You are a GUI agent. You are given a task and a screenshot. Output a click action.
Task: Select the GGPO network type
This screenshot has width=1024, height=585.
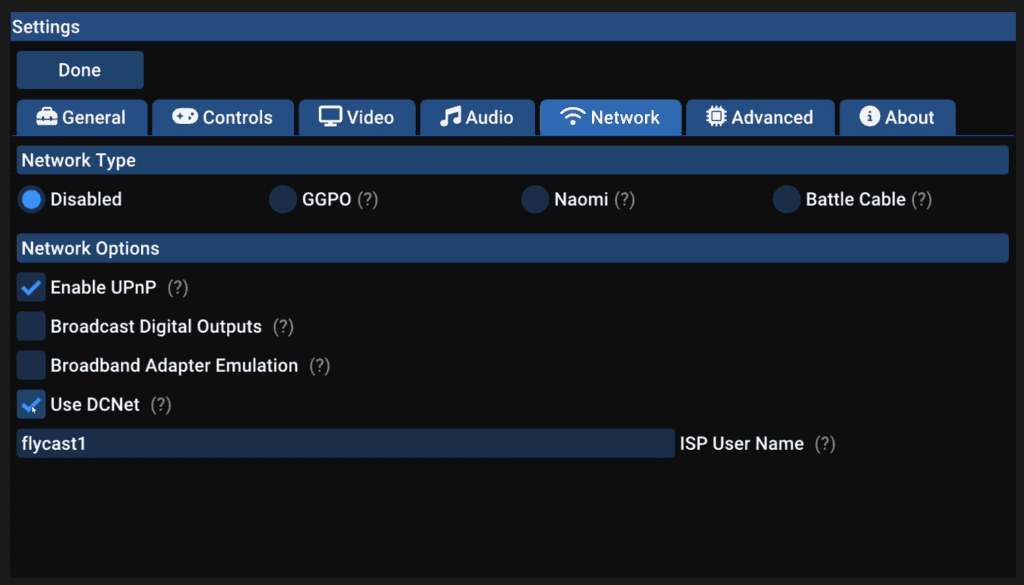click(283, 199)
